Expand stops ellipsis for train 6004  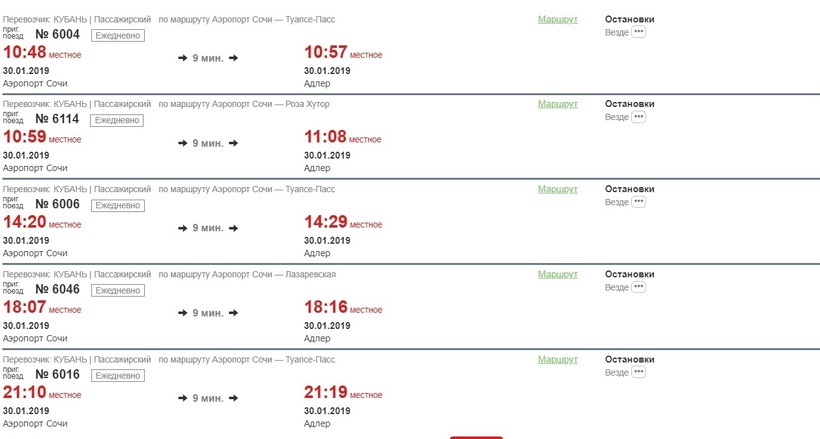pos(638,33)
